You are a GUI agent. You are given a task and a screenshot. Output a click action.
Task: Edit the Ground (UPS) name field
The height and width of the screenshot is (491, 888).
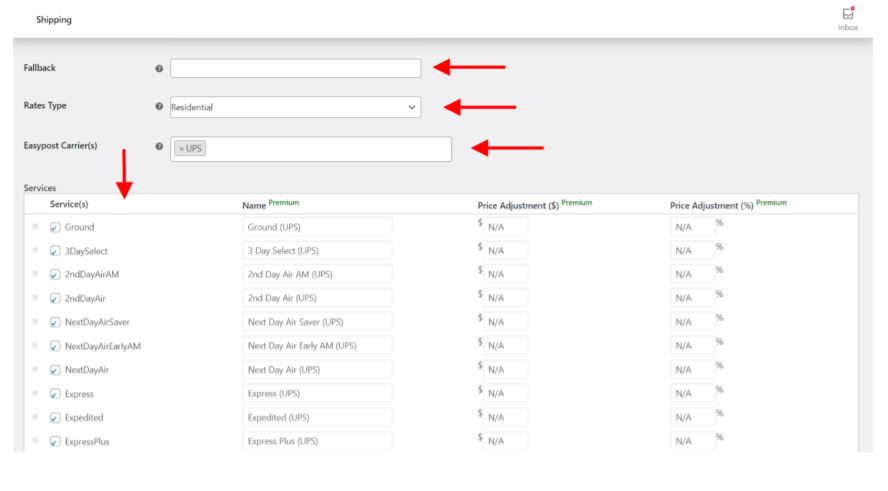(x=317, y=227)
